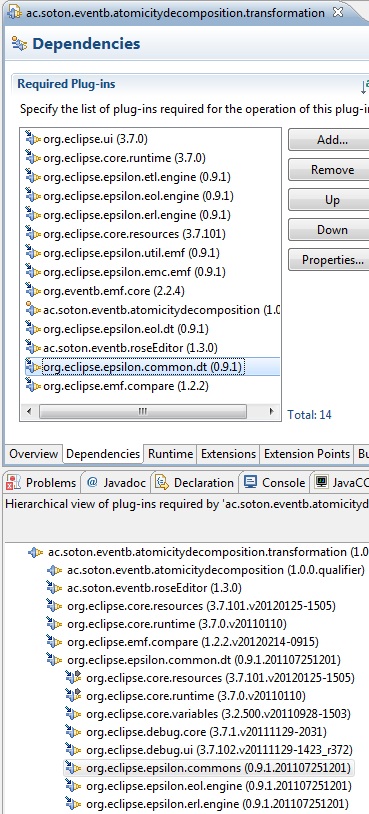The height and width of the screenshot is (814, 369).
Task: Switch to the Runtime tab
Action: coord(170,454)
